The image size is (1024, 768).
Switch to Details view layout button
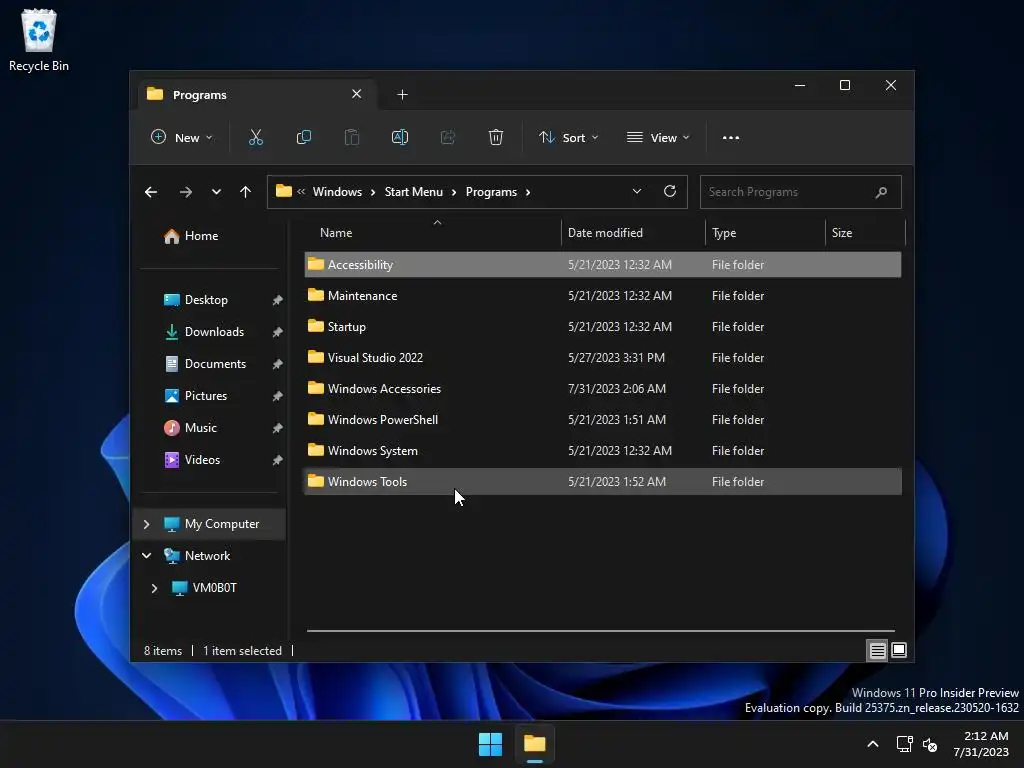coord(877,650)
